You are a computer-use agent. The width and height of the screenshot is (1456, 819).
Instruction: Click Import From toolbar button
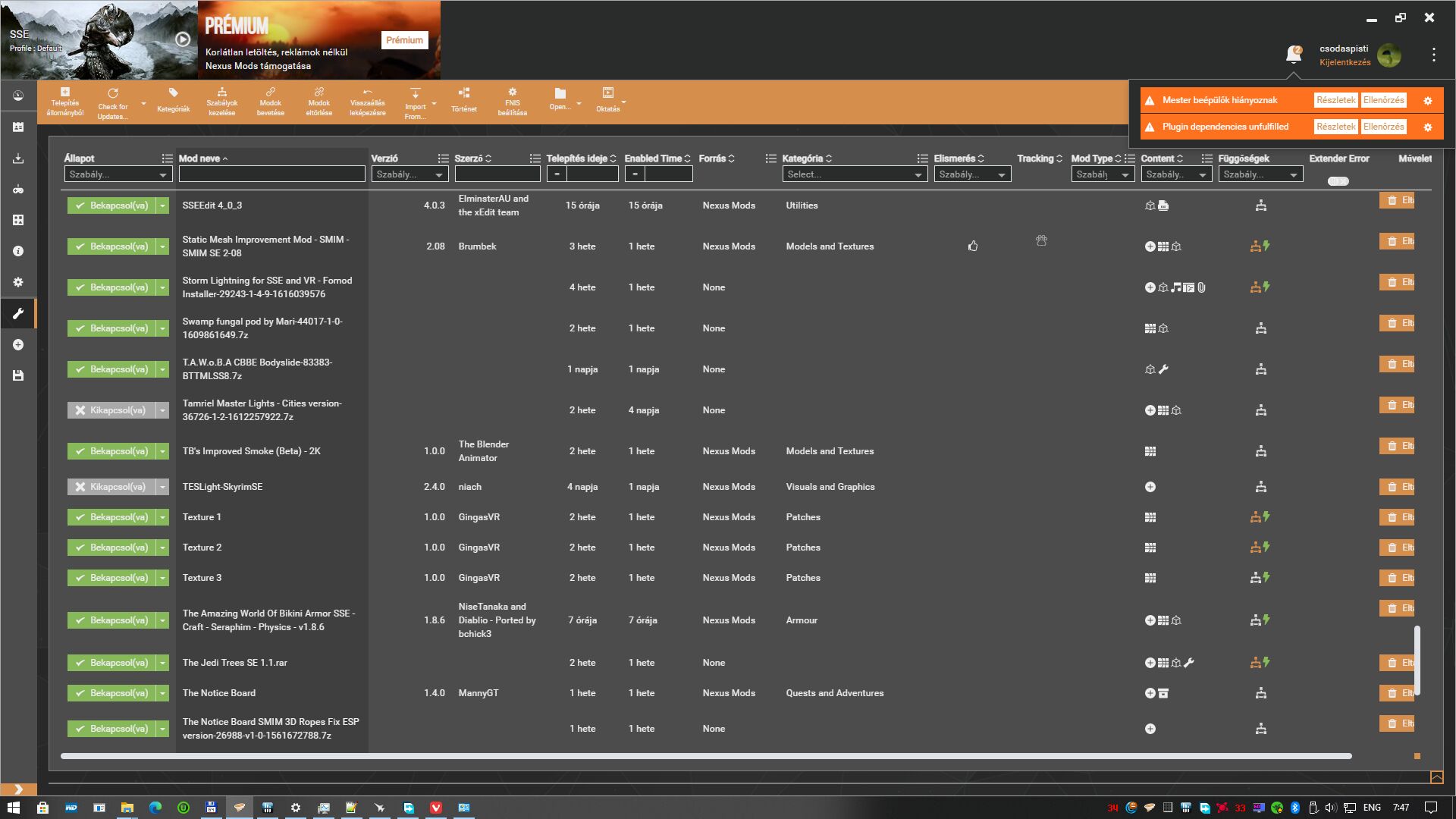pyautogui.click(x=416, y=103)
